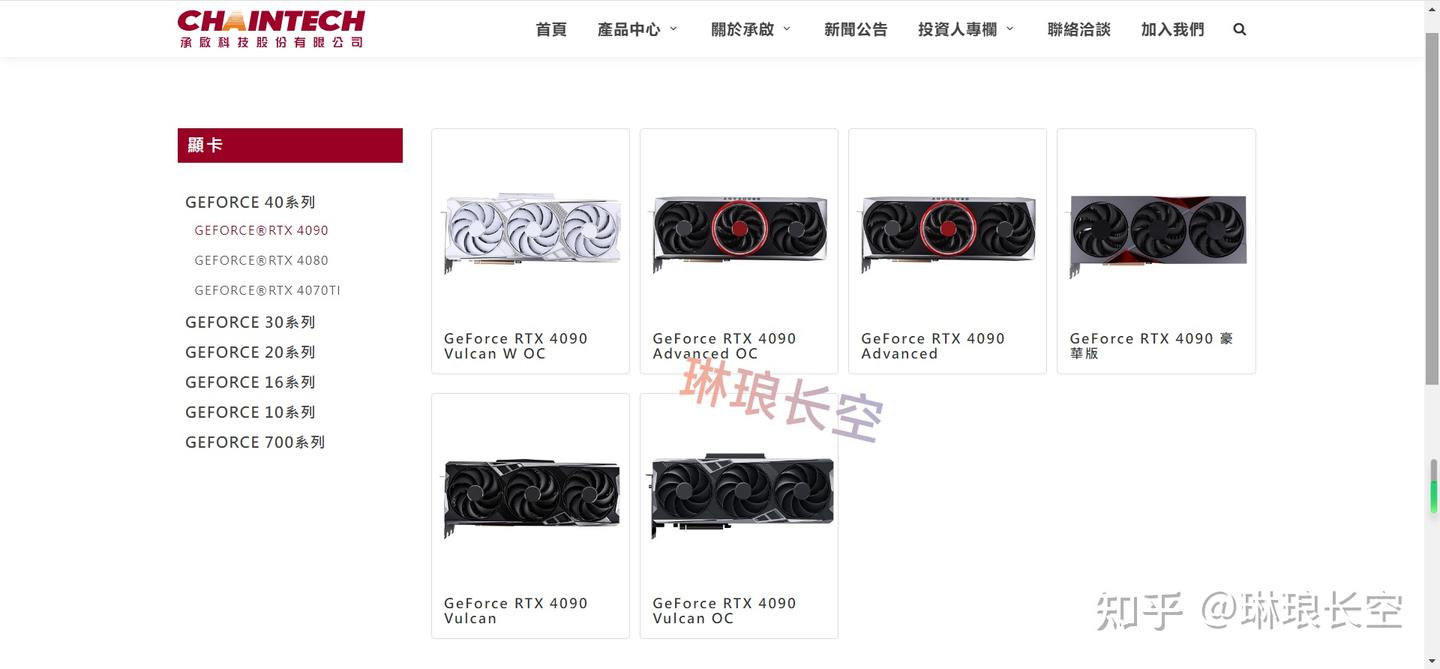
Task: Open the GEFORCE 700系列 category
Action: click(x=255, y=442)
